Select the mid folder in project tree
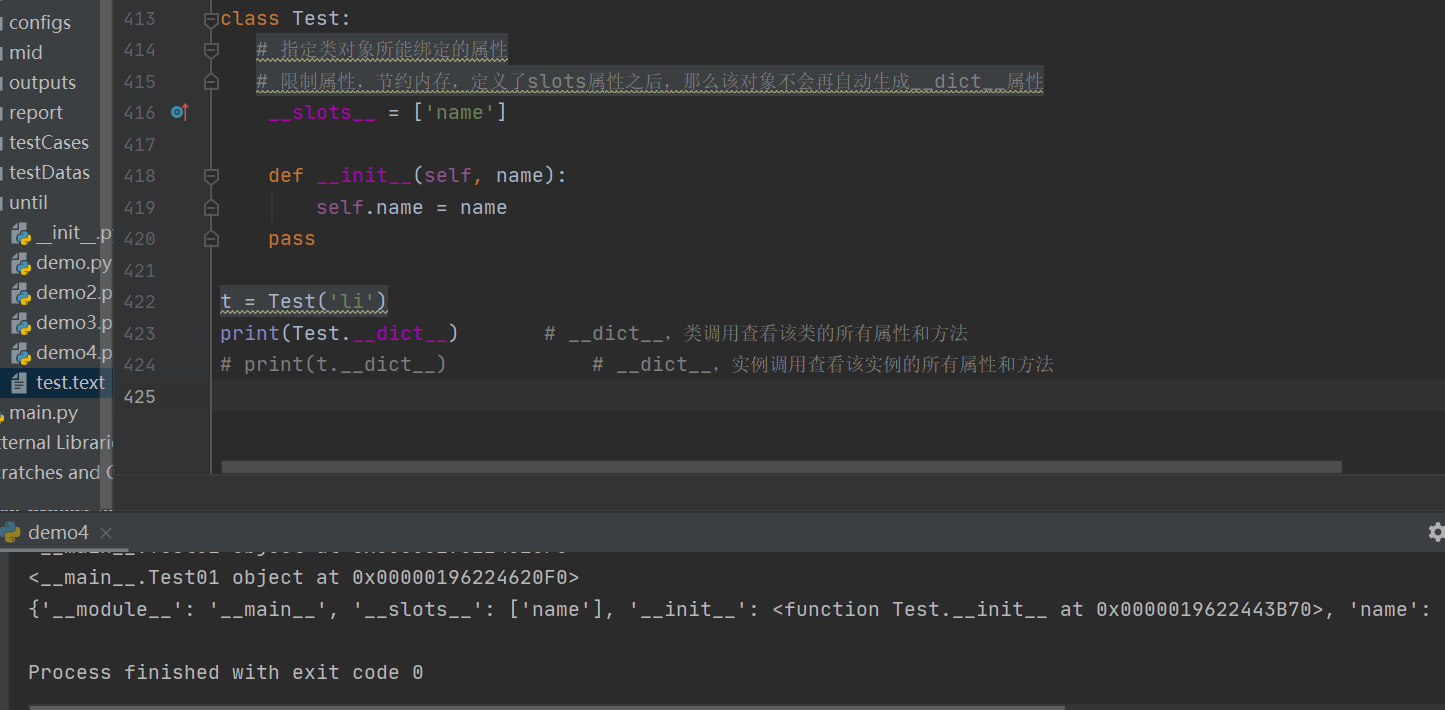Viewport: 1445px width, 710px height. (x=26, y=52)
